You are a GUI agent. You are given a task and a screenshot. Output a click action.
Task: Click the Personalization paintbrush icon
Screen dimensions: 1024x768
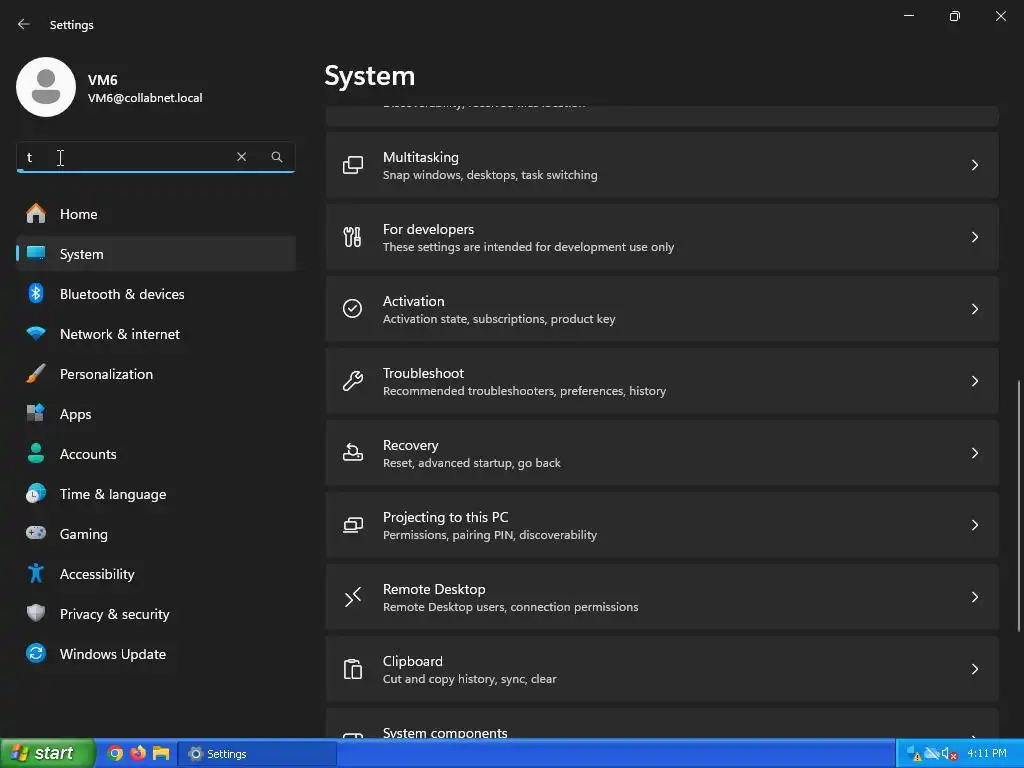click(36, 374)
